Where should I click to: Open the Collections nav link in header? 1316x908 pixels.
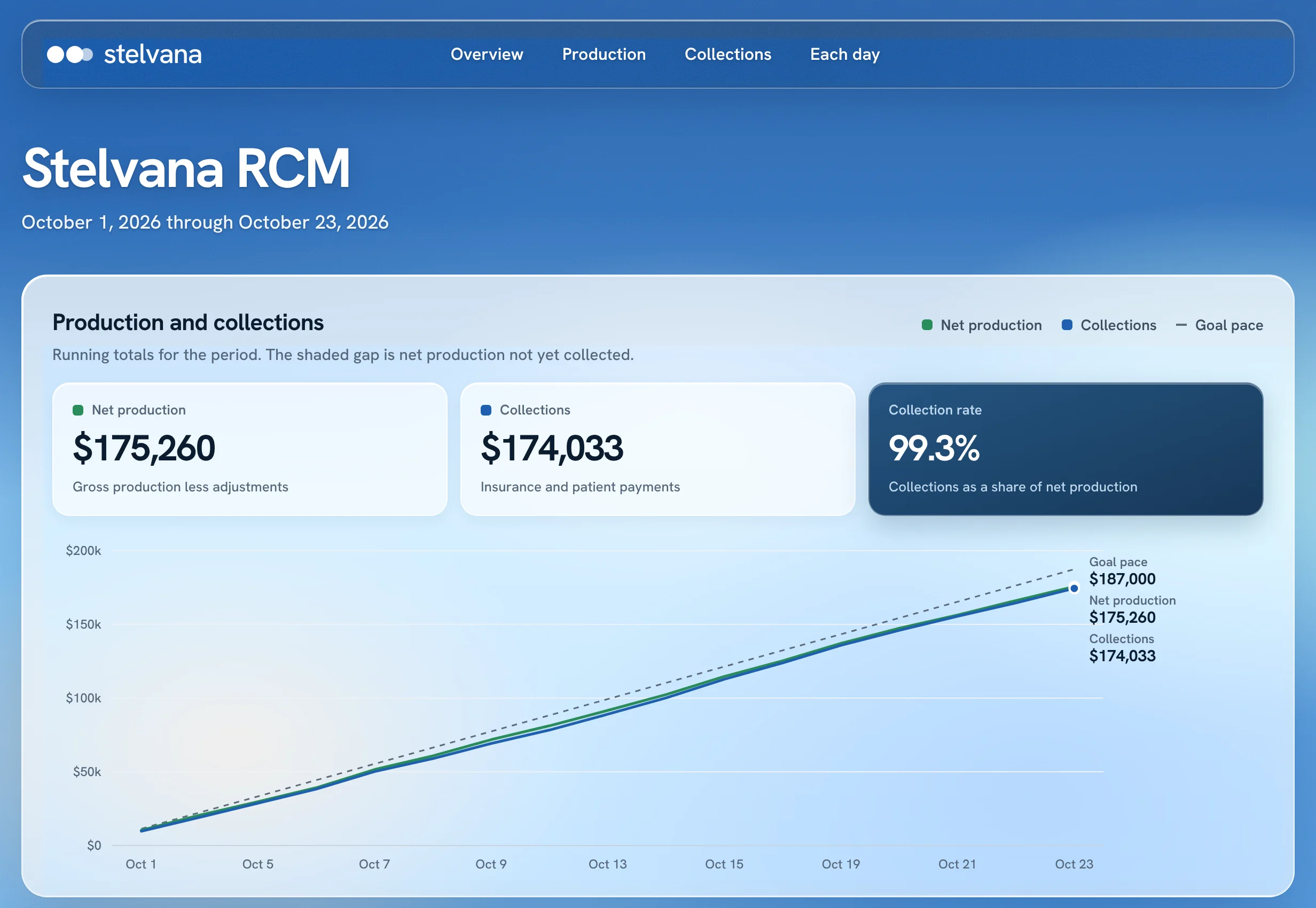pyautogui.click(x=727, y=54)
